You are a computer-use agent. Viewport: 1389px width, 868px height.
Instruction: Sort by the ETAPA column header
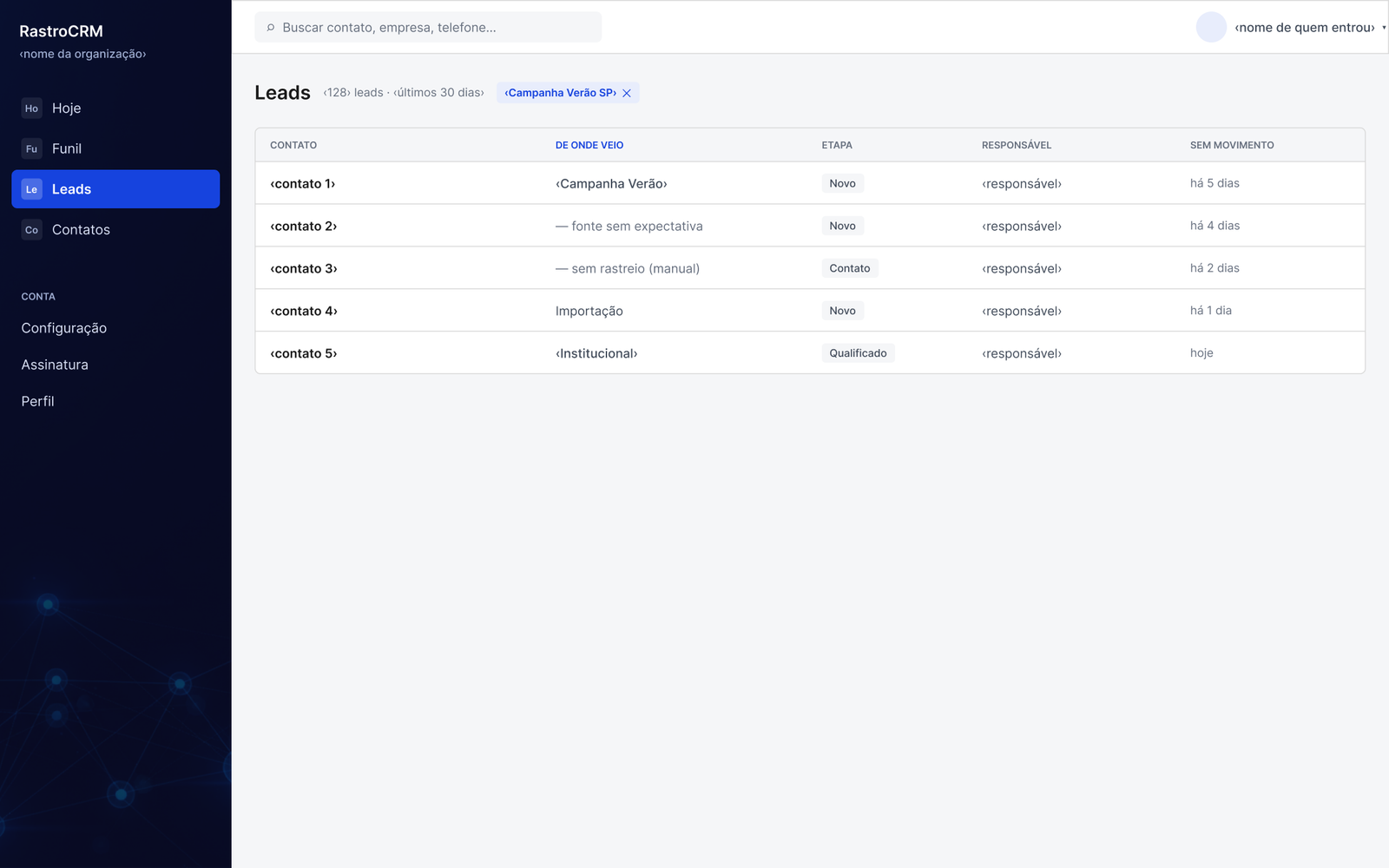tap(837, 145)
